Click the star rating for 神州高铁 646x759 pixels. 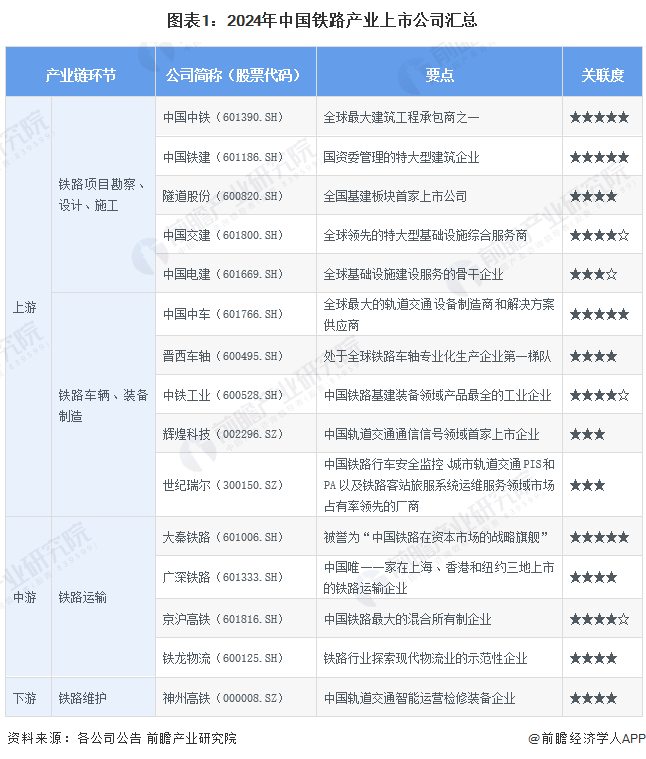(593, 698)
